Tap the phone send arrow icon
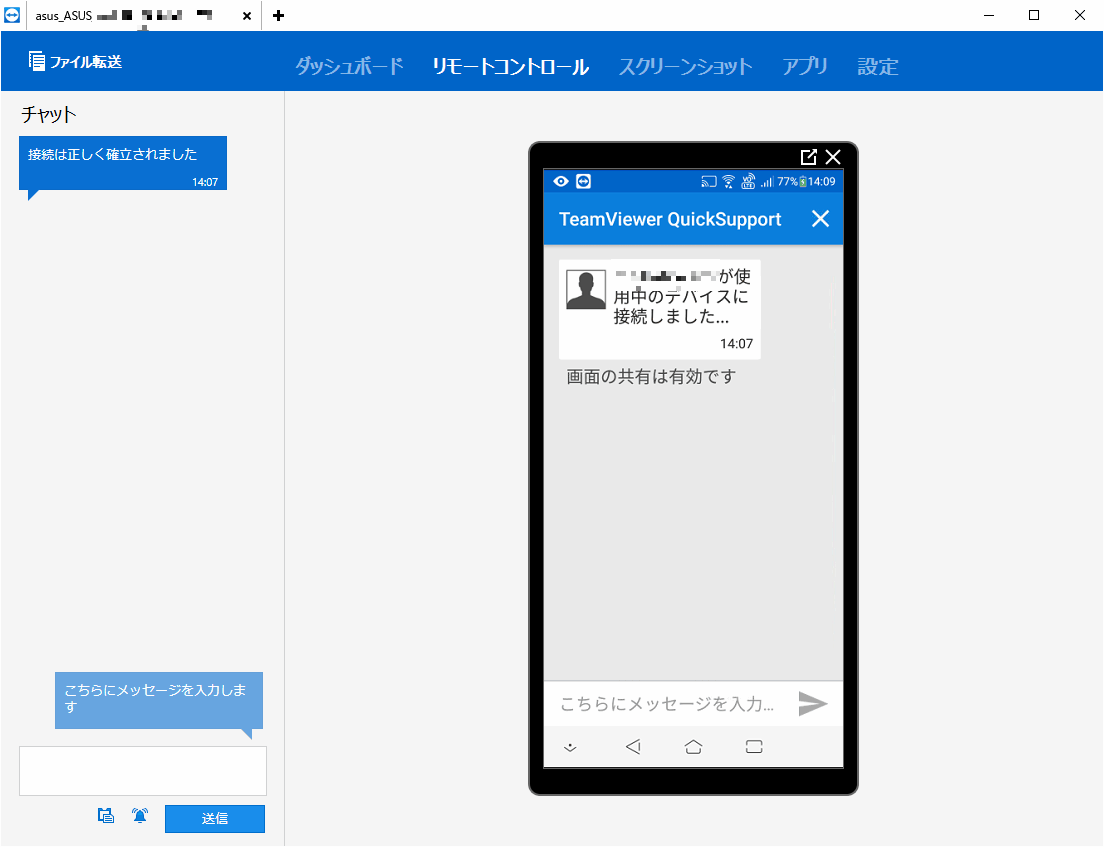 click(x=813, y=703)
